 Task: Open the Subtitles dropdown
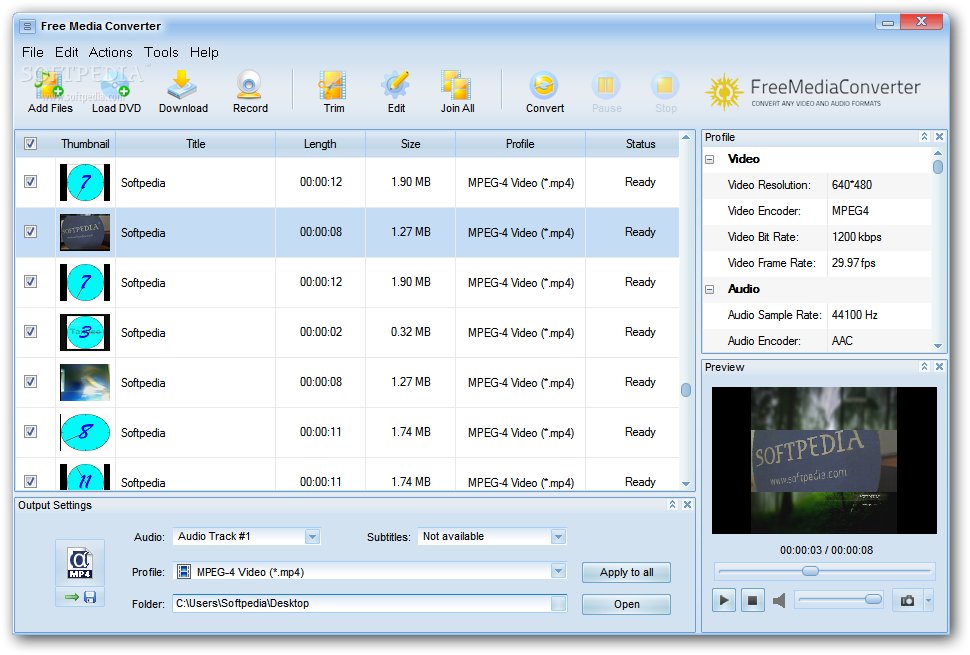(x=558, y=537)
